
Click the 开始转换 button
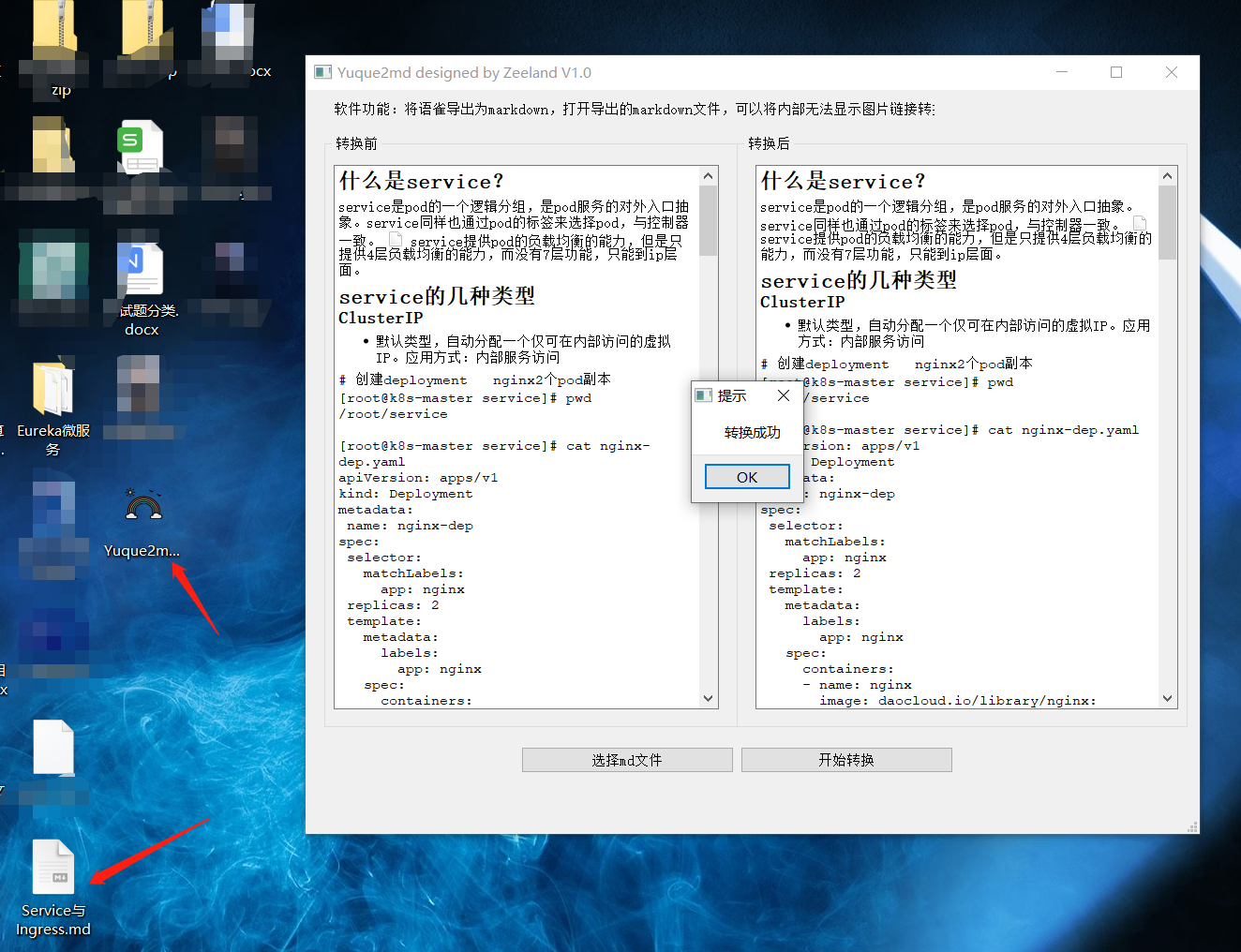click(846, 760)
